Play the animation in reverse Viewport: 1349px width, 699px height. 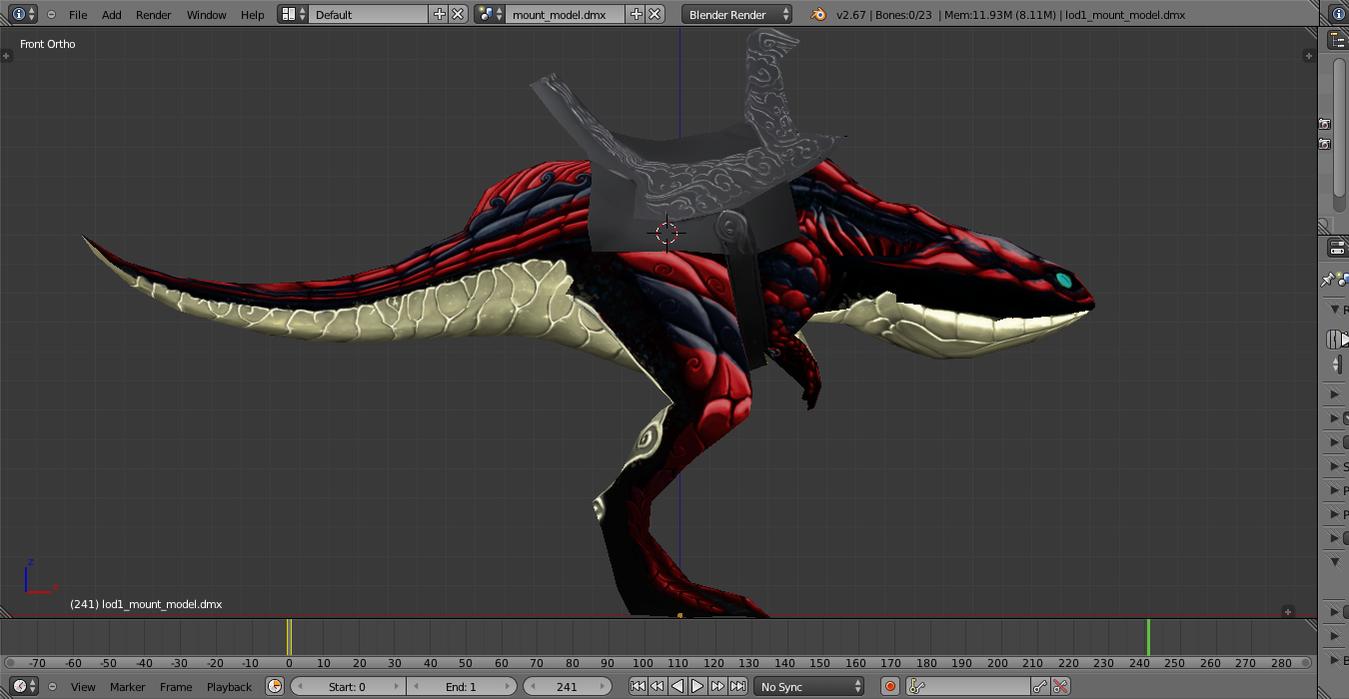coord(677,686)
